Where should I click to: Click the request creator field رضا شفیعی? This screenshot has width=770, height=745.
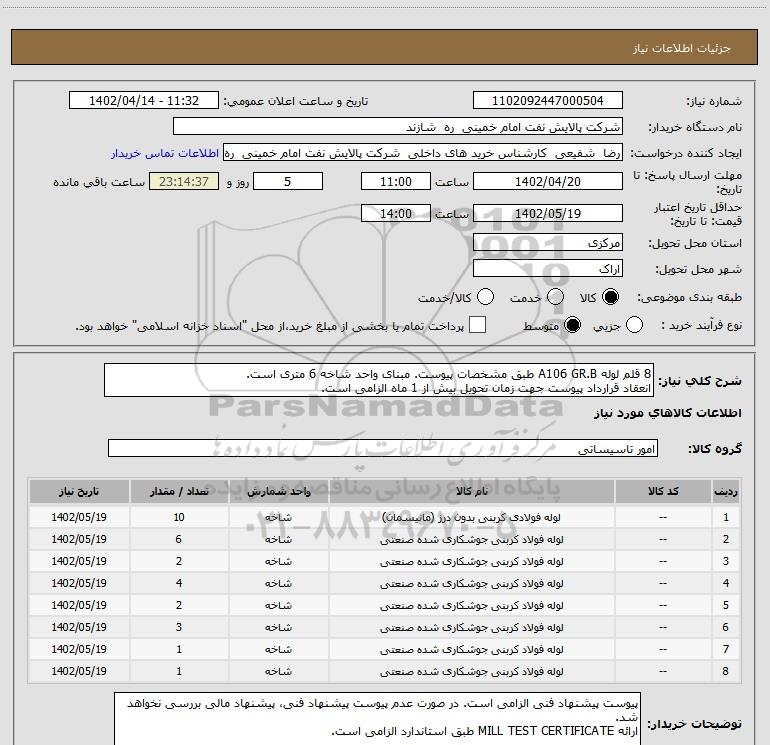pyautogui.click(x=423, y=153)
